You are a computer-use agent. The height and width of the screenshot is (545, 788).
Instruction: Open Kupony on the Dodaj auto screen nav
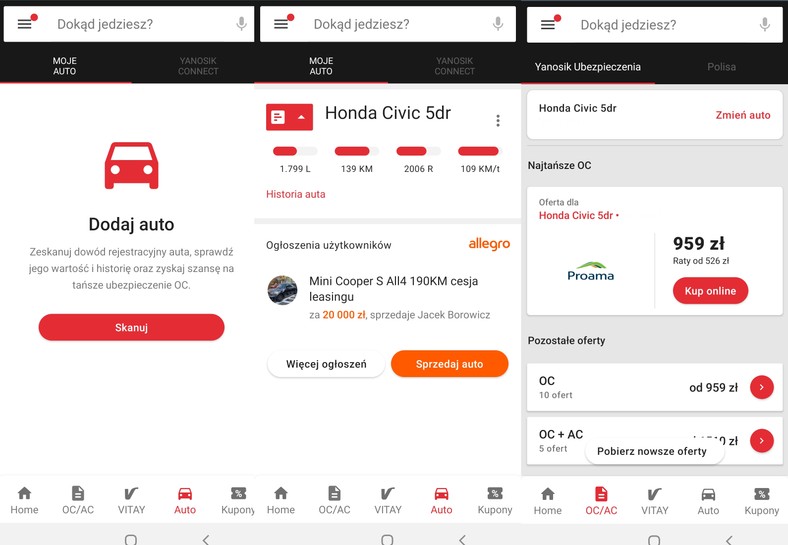coord(238,500)
